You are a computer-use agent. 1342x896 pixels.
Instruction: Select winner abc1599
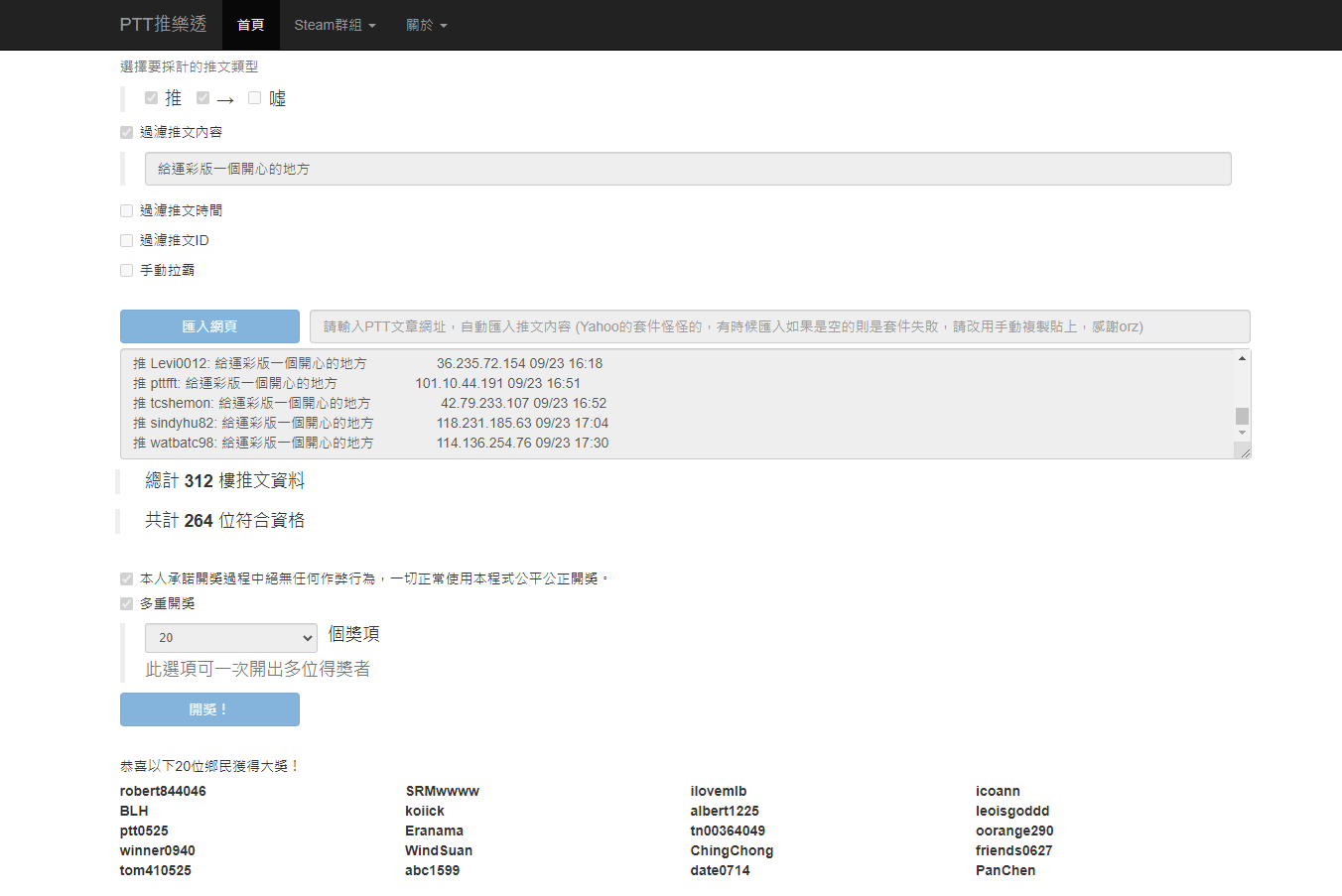433,870
